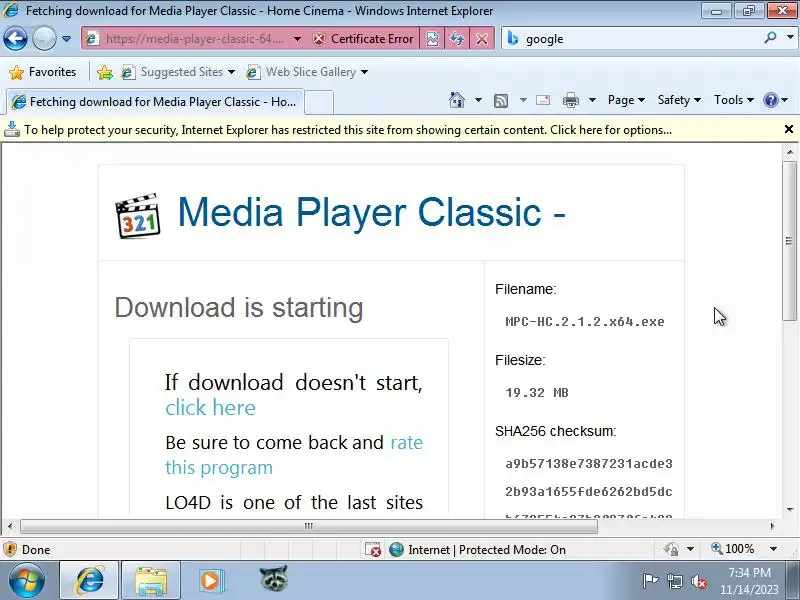
Task: Click the filename MPC-HC.2.1.2.x64.exe text
Action: point(585,321)
